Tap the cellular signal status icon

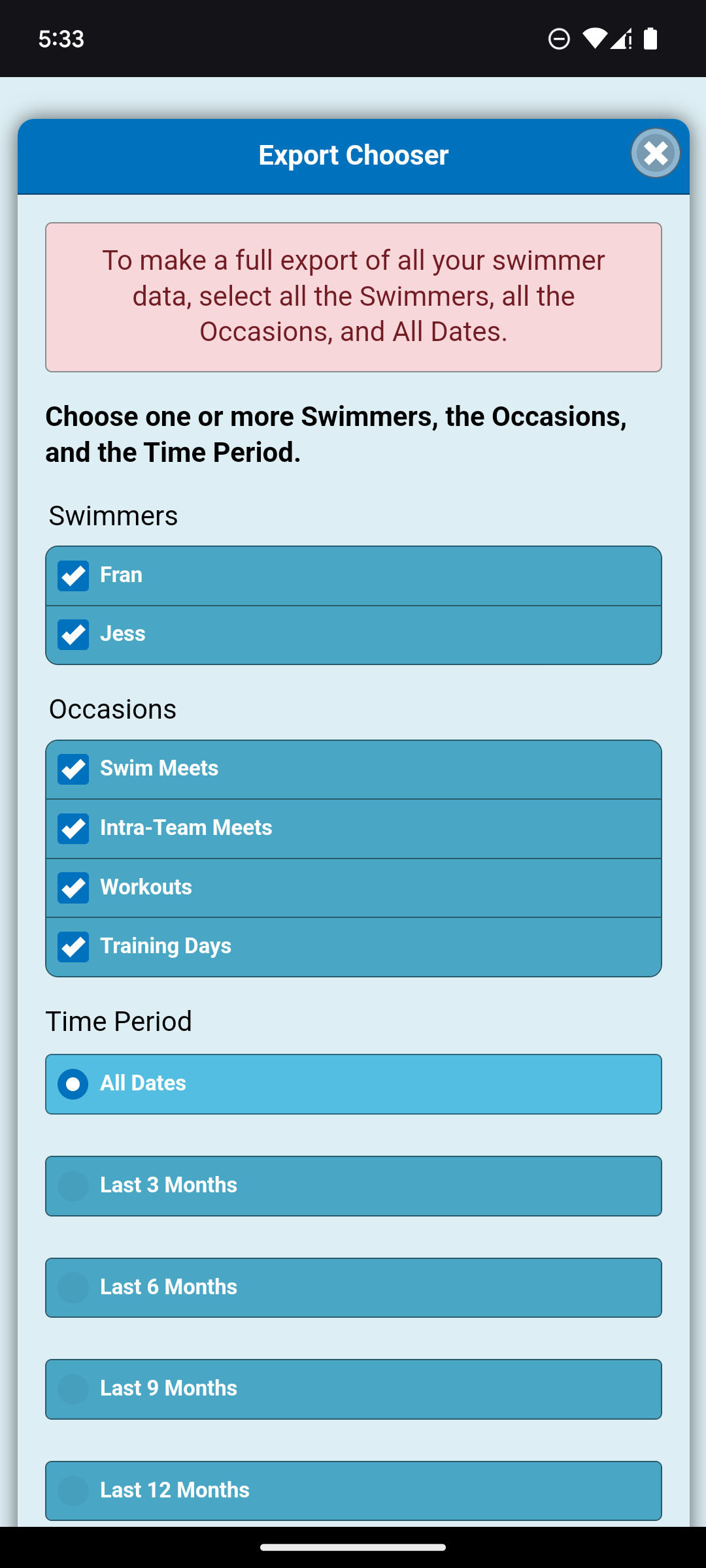click(x=621, y=39)
